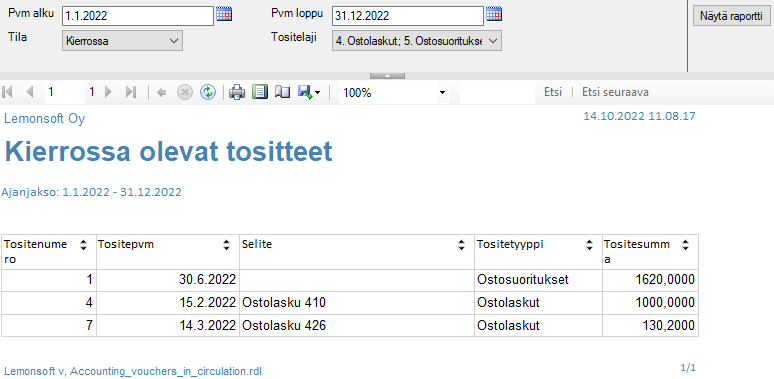This screenshot has width=774, height=379.
Task: Sort by Tositepvm column
Action: (227, 245)
